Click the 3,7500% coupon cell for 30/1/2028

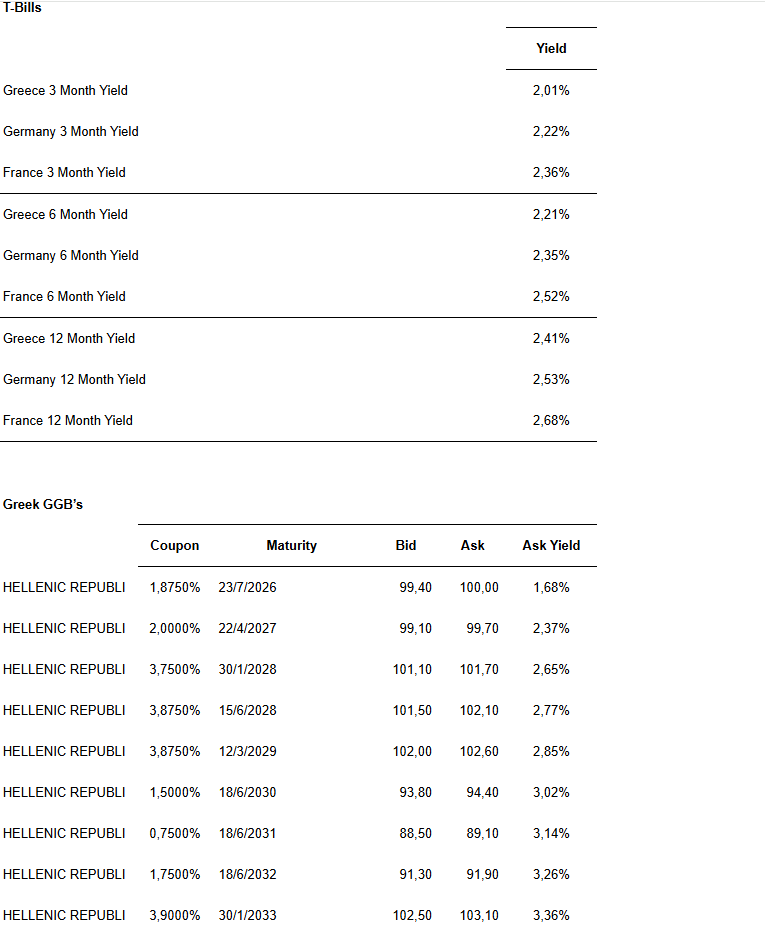175,670
